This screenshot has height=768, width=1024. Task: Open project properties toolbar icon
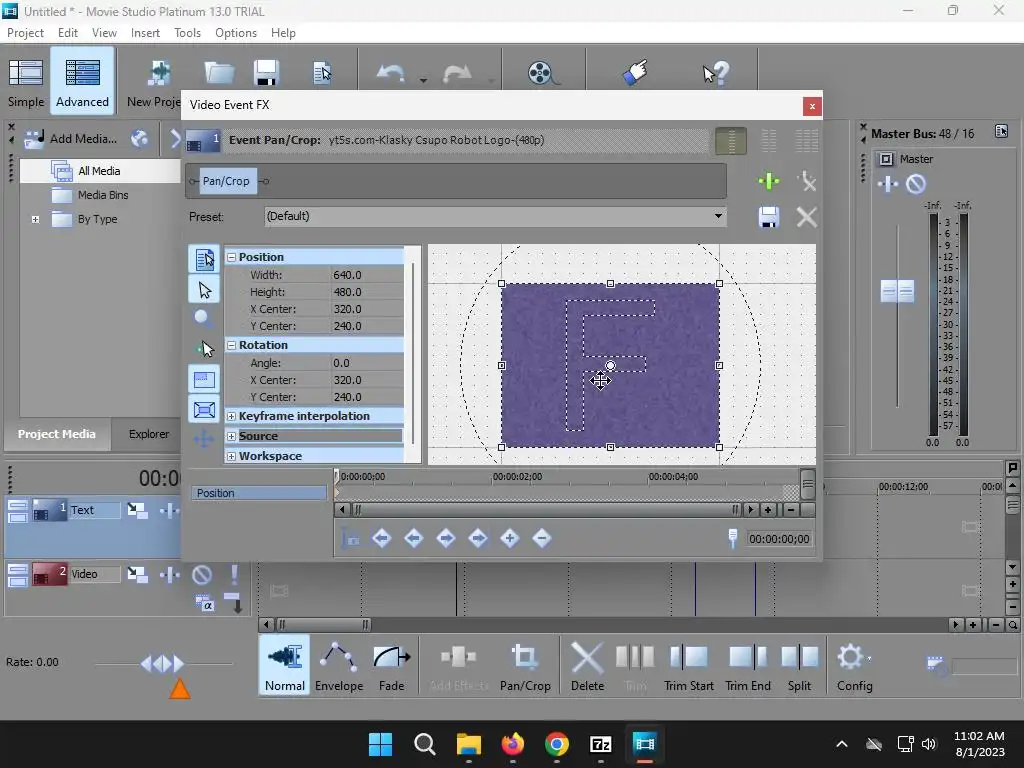click(322, 73)
